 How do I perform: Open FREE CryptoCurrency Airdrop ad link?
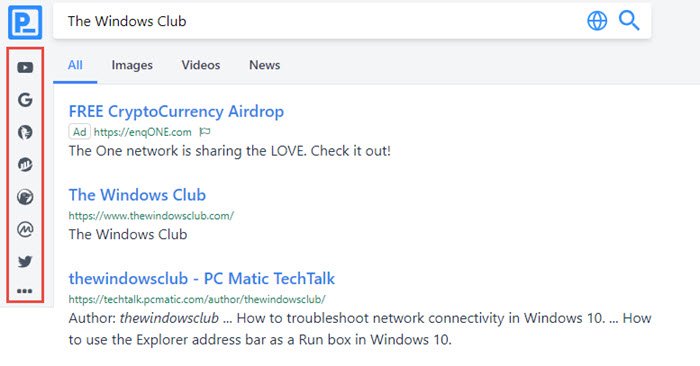(176, 112)
